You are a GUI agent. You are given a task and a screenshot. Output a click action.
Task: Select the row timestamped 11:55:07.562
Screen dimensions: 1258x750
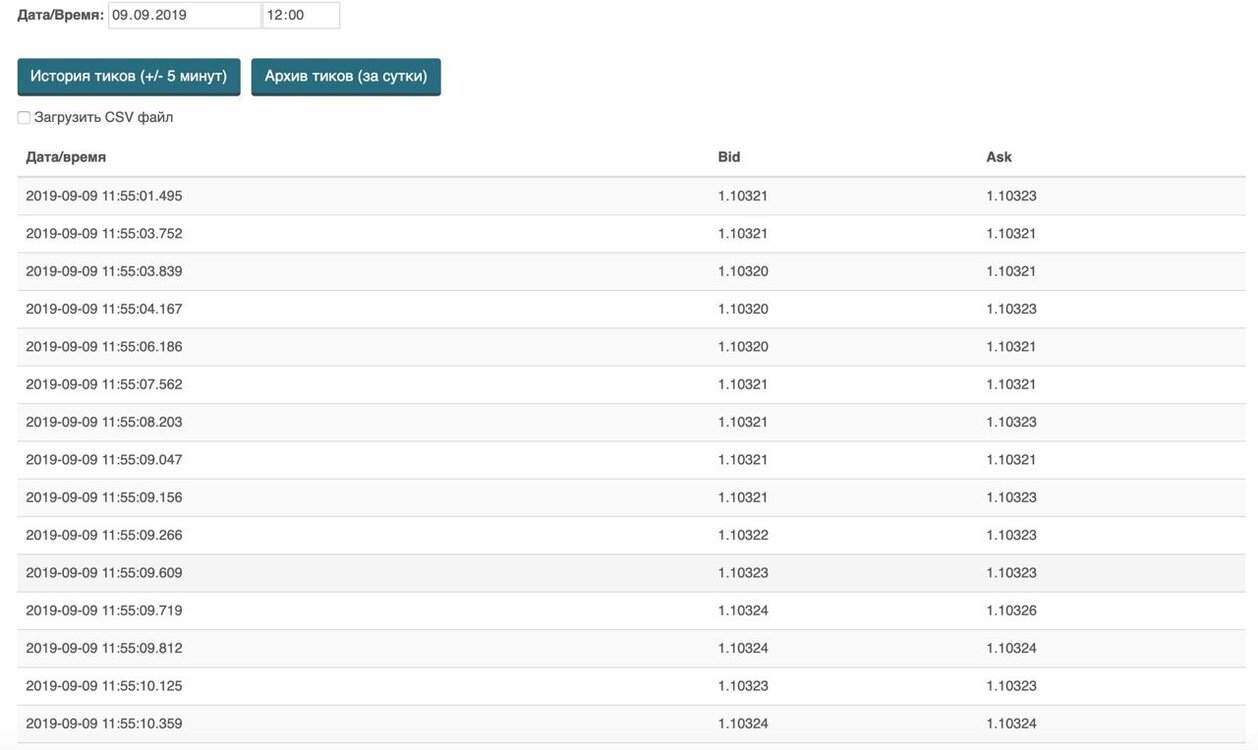tap(631, 385)
